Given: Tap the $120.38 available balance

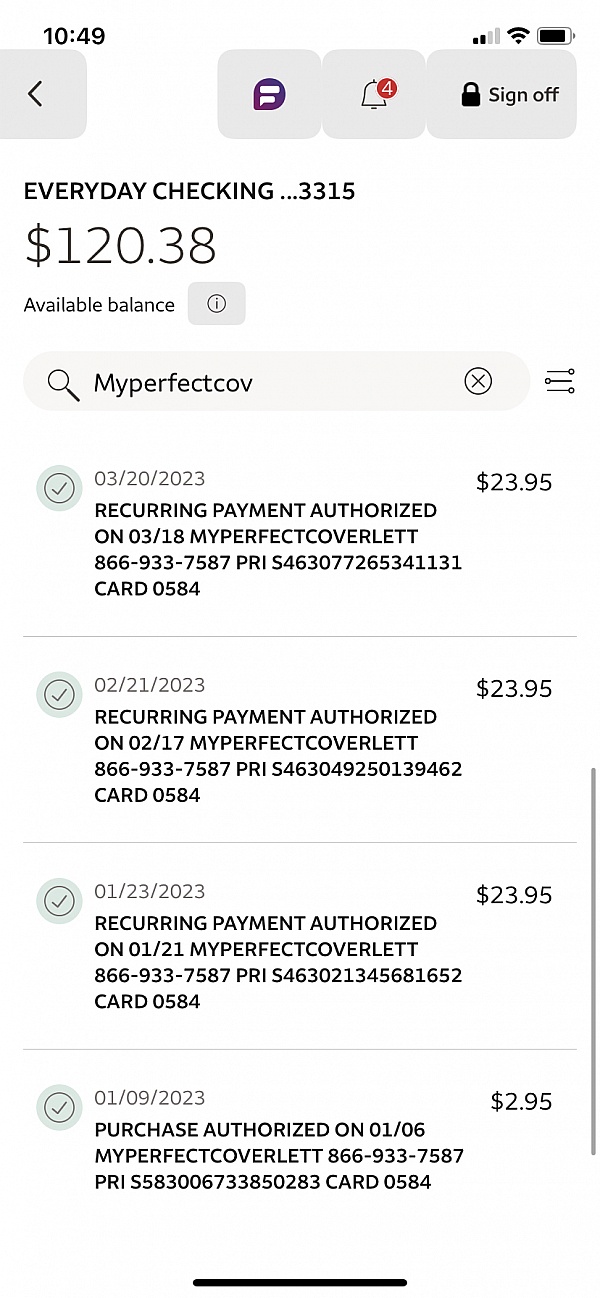Looking at the screenshot, I should pyautogui.click(x=120, y=246).
